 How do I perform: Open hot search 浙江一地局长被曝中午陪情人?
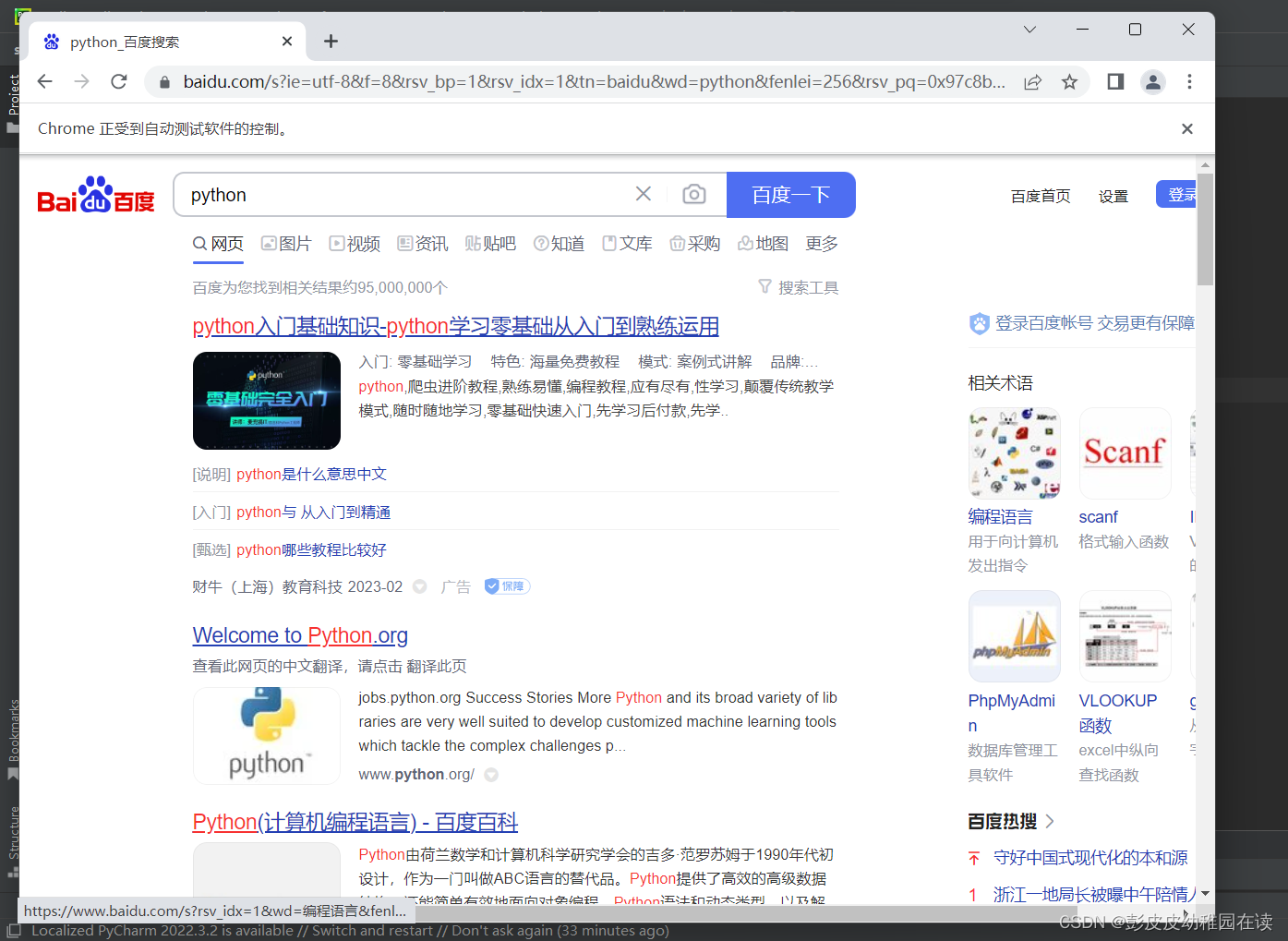pos(1094,895)
